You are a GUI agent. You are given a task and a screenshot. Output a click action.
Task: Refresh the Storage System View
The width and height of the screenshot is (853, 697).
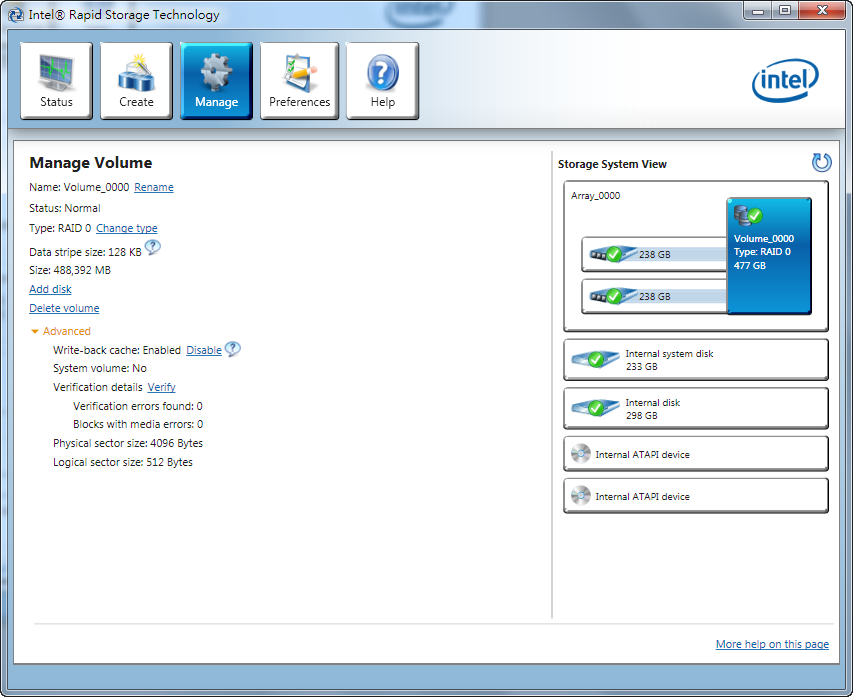(821, 163)
